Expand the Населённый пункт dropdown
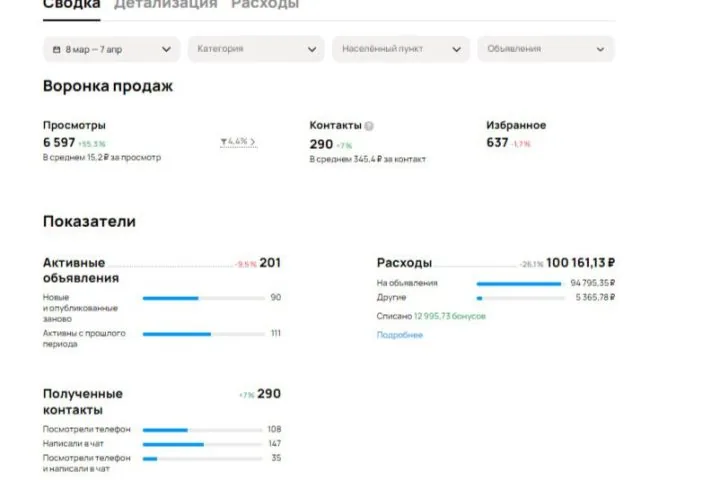 coord(401,49)
